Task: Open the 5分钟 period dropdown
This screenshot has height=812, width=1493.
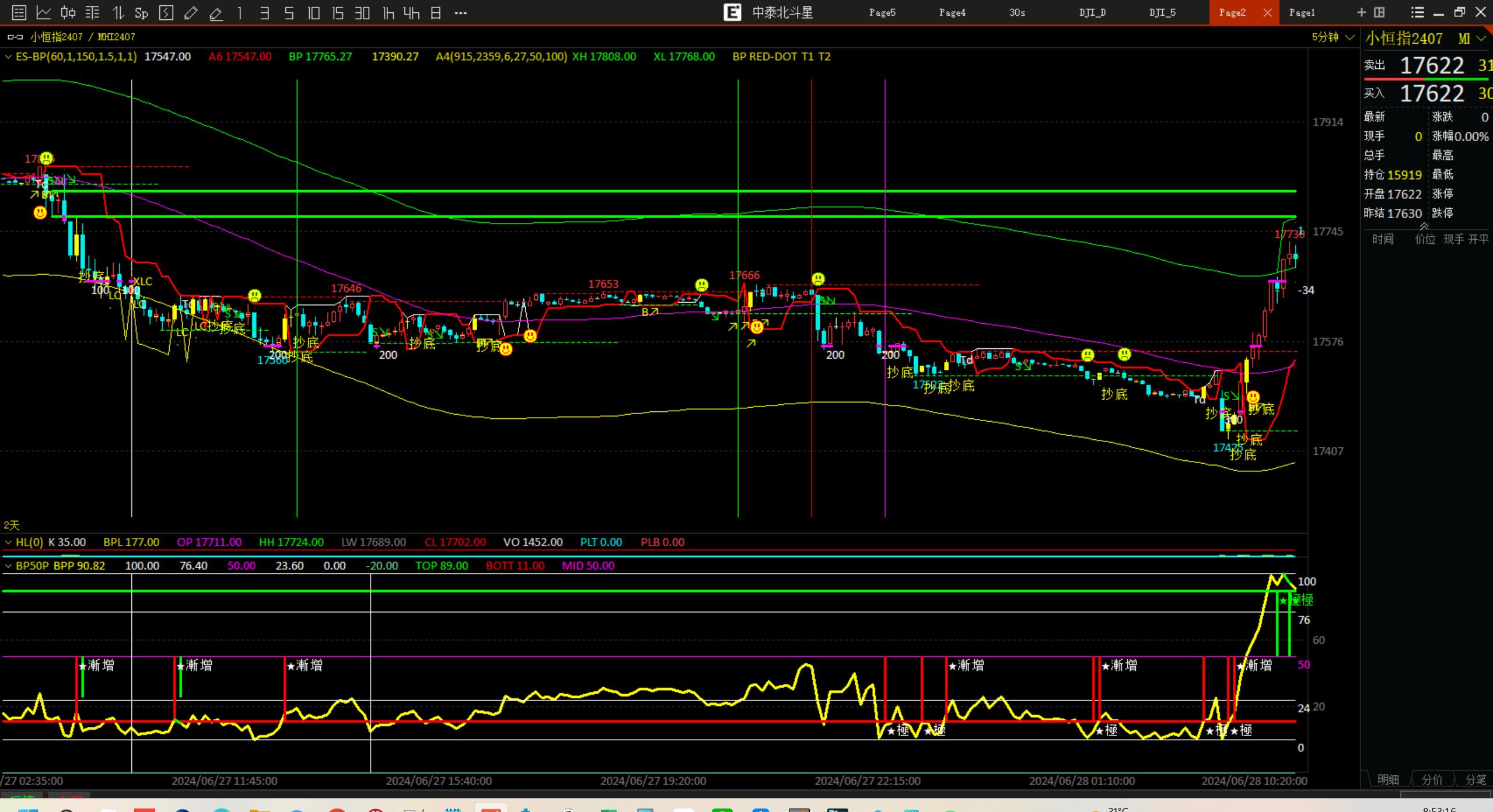Action: 1333,37
